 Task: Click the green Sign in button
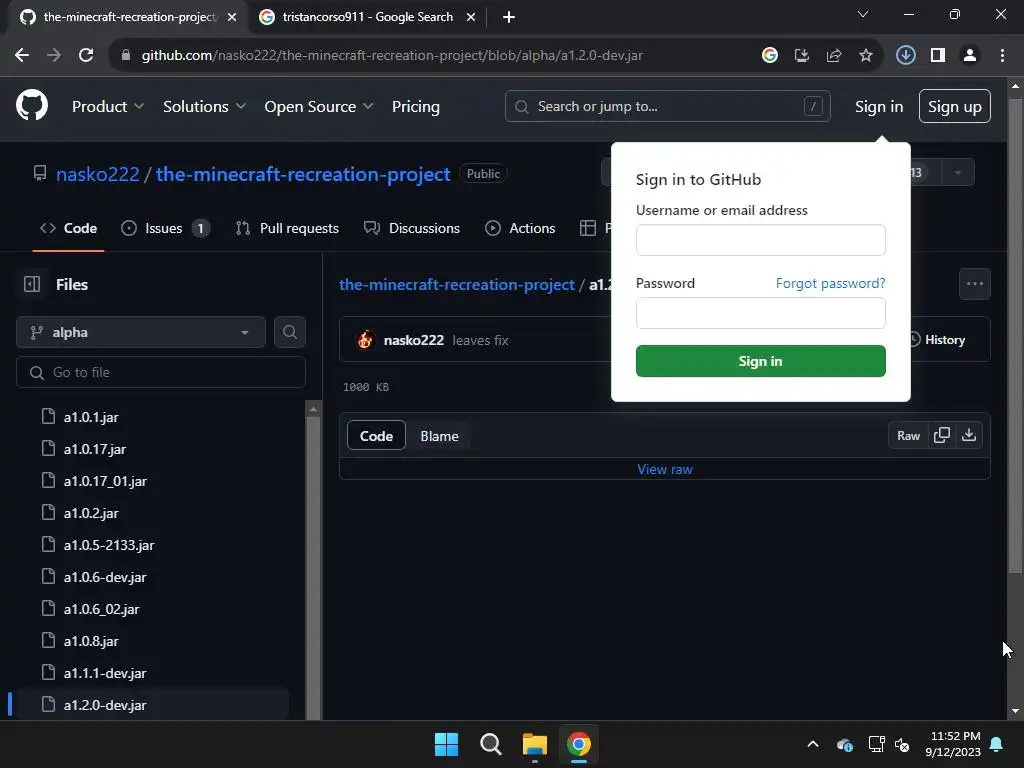(760, 361)
